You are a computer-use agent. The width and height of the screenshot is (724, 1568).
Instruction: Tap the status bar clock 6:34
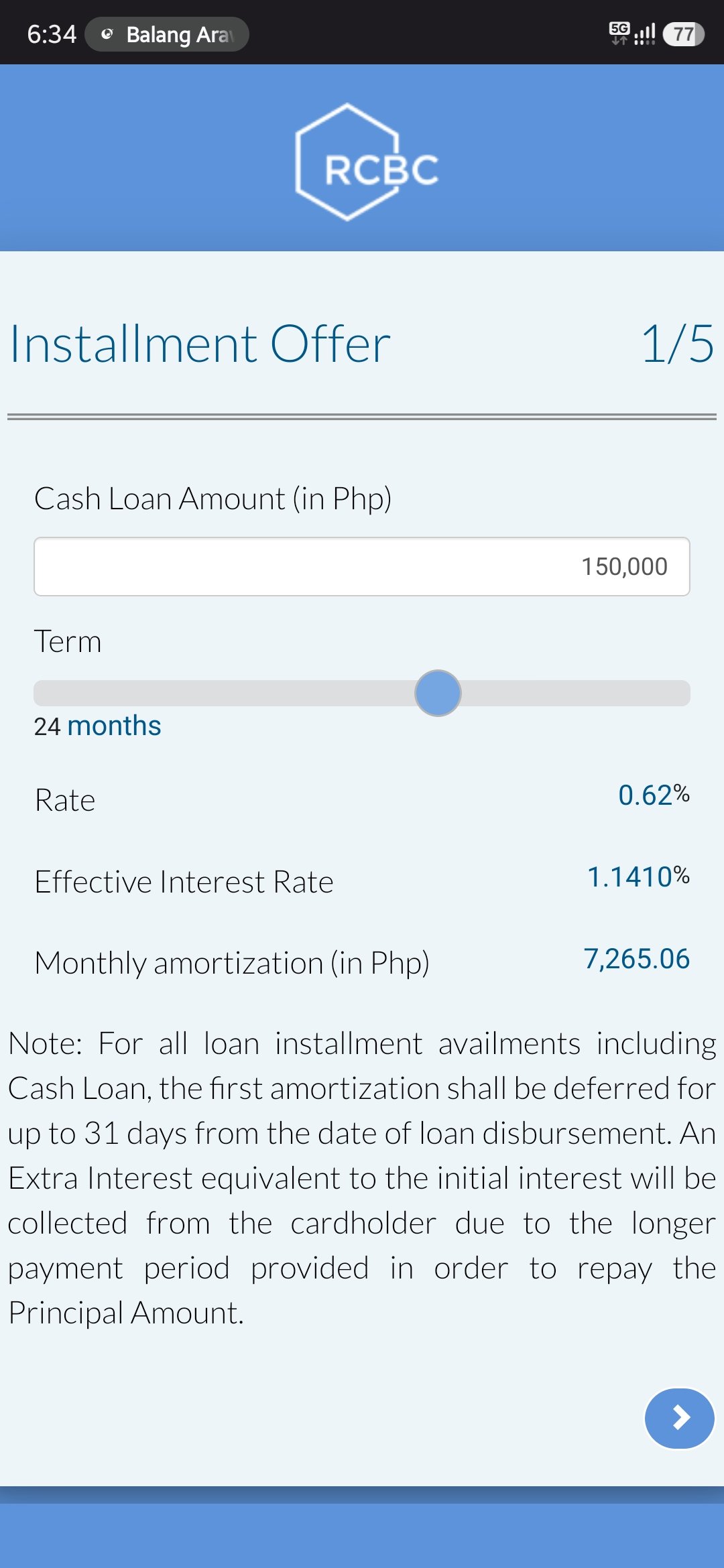(x=52, y=34)
